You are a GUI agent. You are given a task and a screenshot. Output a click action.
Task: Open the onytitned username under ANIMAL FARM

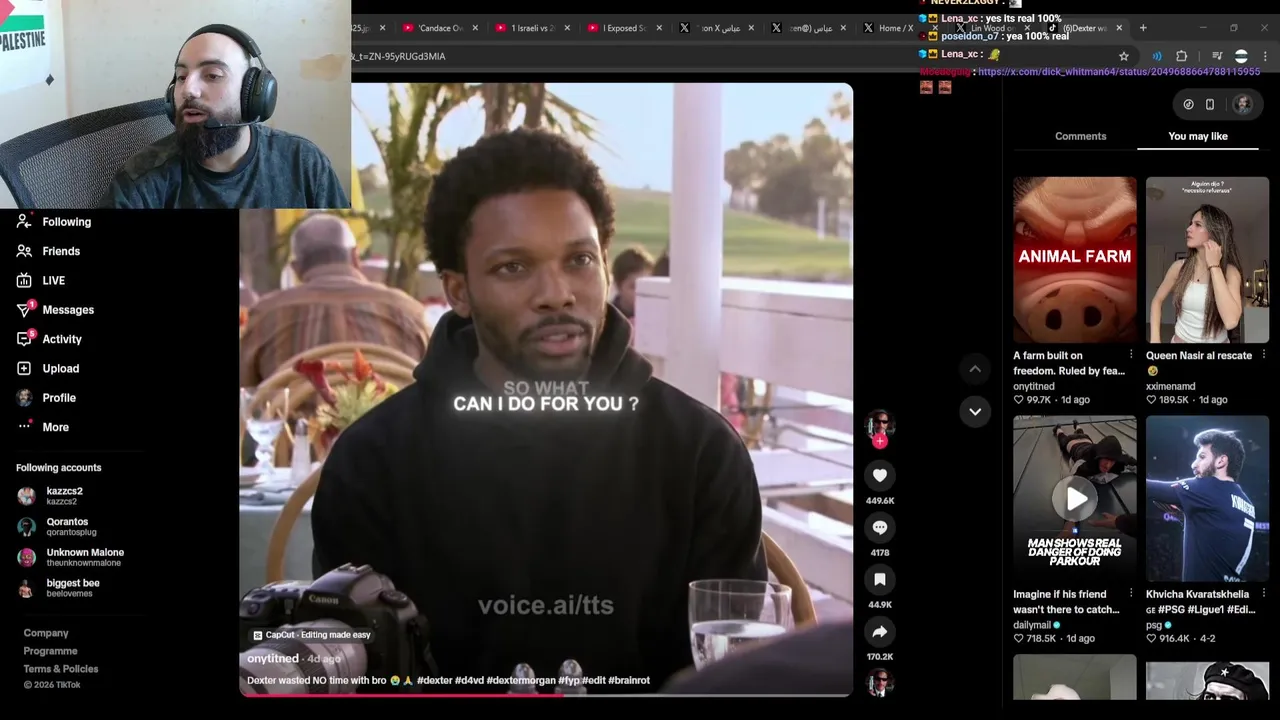tap(1034, 386)
